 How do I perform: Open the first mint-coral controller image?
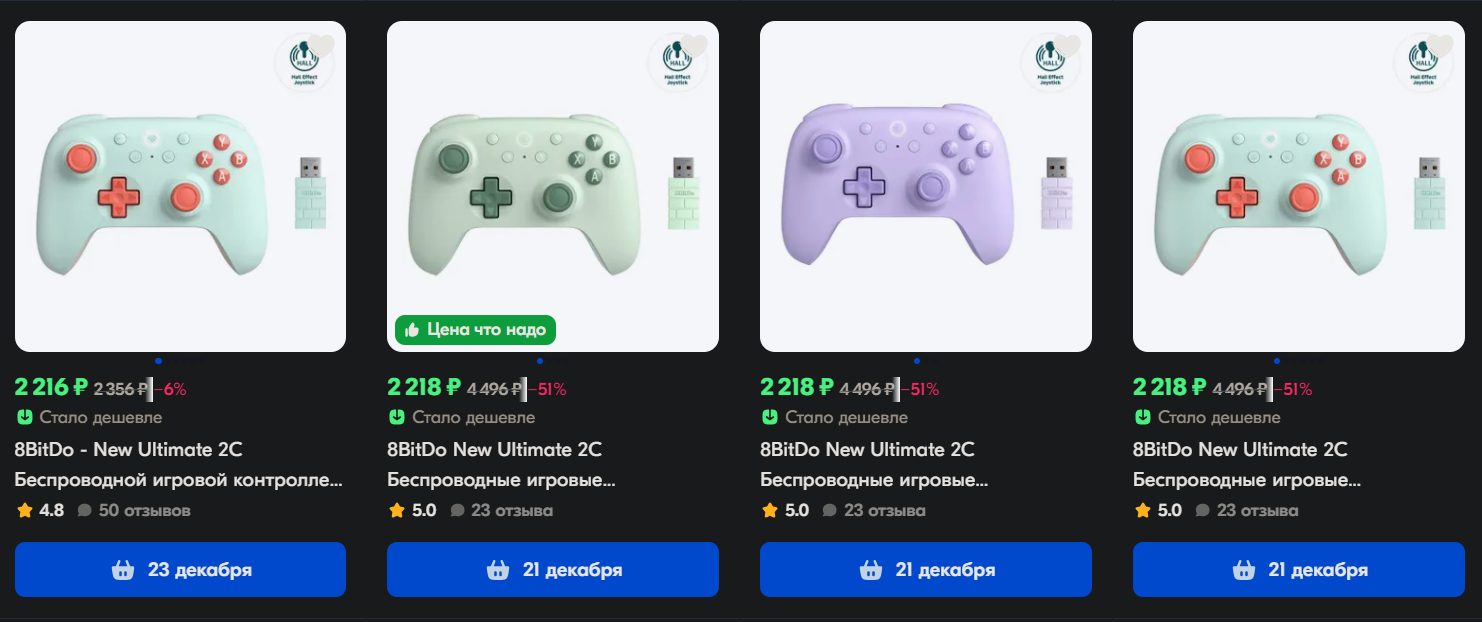(180, 186)
